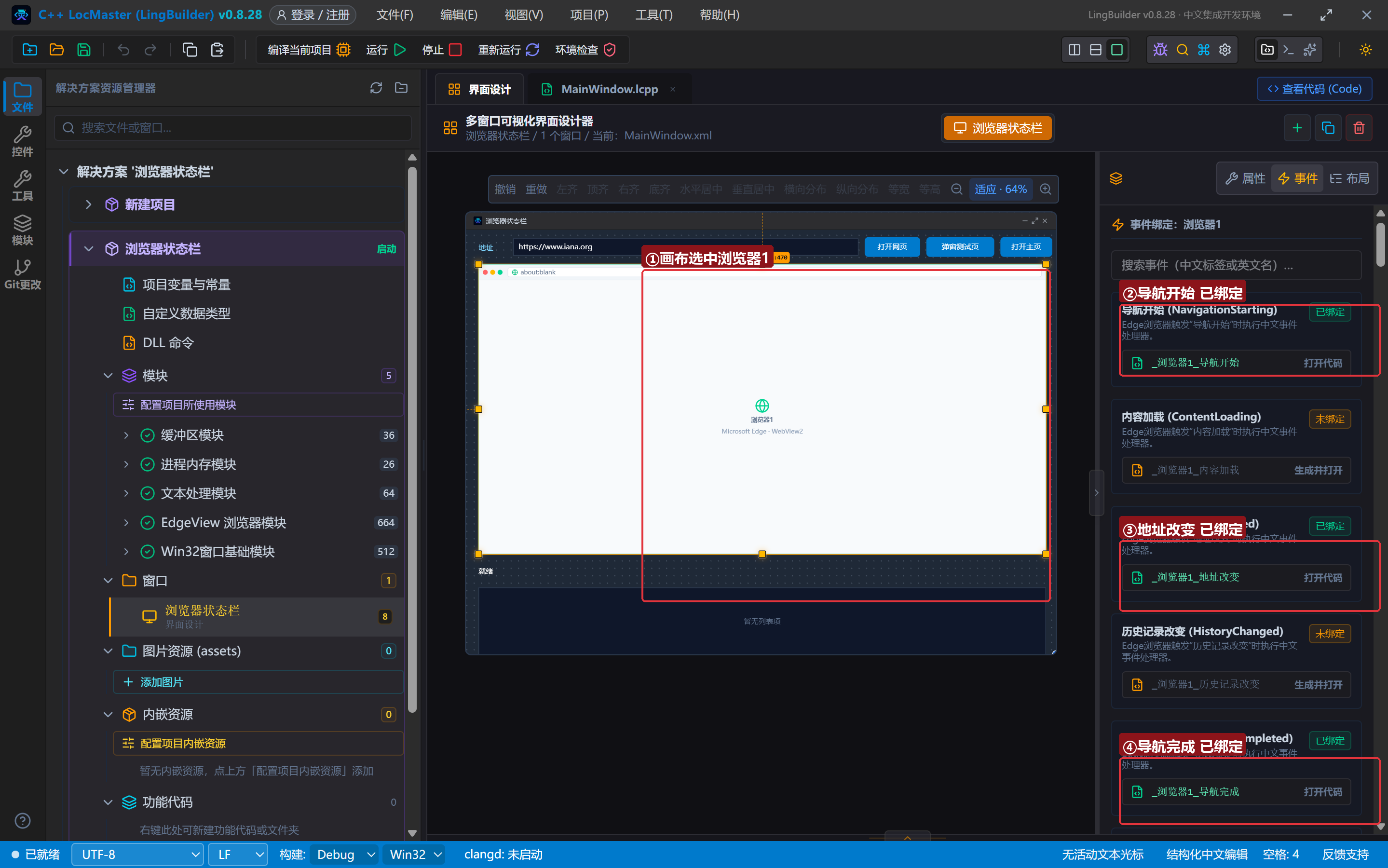Open the UTF-8 encoding dropdown

(138, 854)
